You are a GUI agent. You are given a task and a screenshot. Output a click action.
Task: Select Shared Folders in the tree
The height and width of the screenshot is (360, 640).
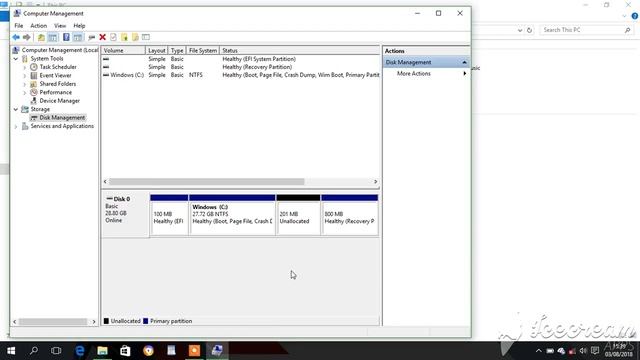click(58, 84)
